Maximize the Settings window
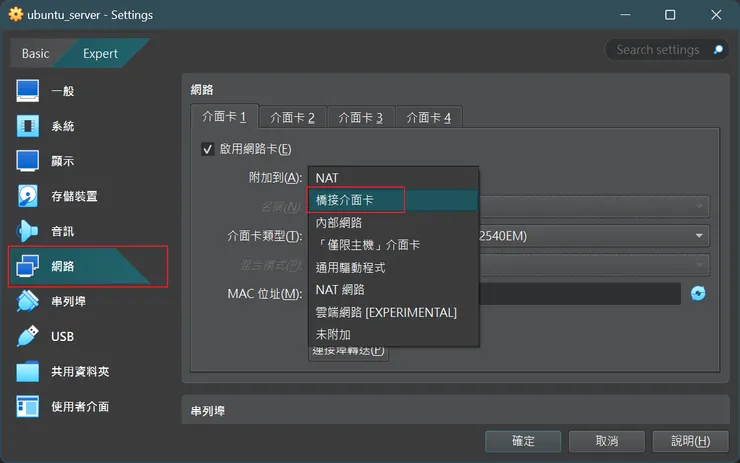The width and height of the screenshot is (740, 463). pyautogui.click(x=670, y=15)
